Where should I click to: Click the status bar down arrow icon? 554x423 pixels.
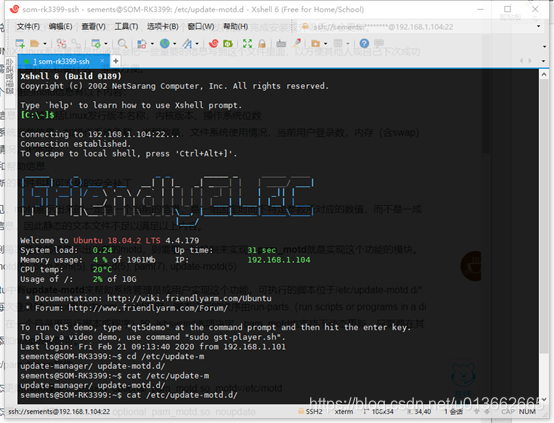tap(487, 411)
